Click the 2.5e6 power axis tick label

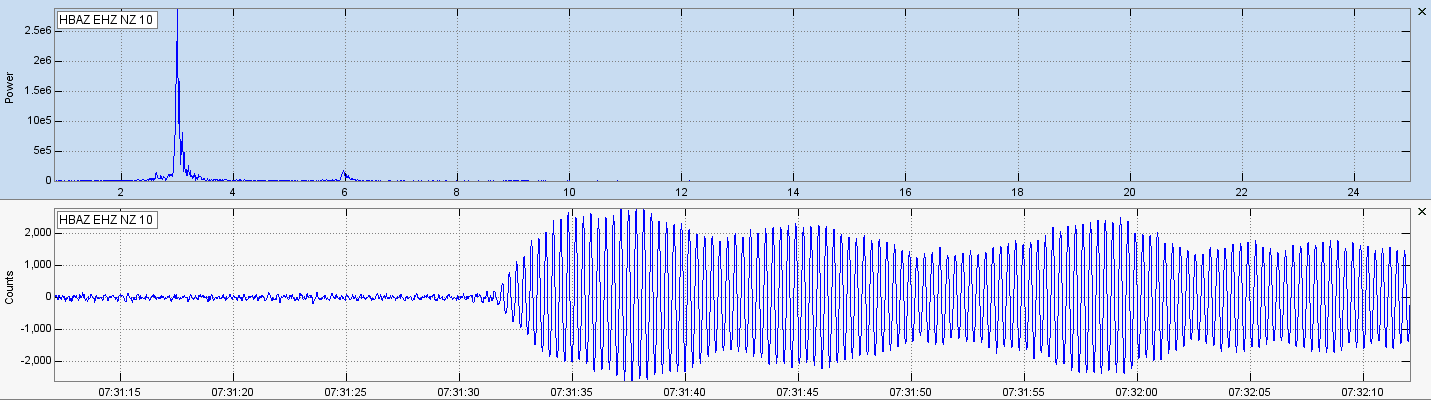pyautogui.click(x=36, y=31)
